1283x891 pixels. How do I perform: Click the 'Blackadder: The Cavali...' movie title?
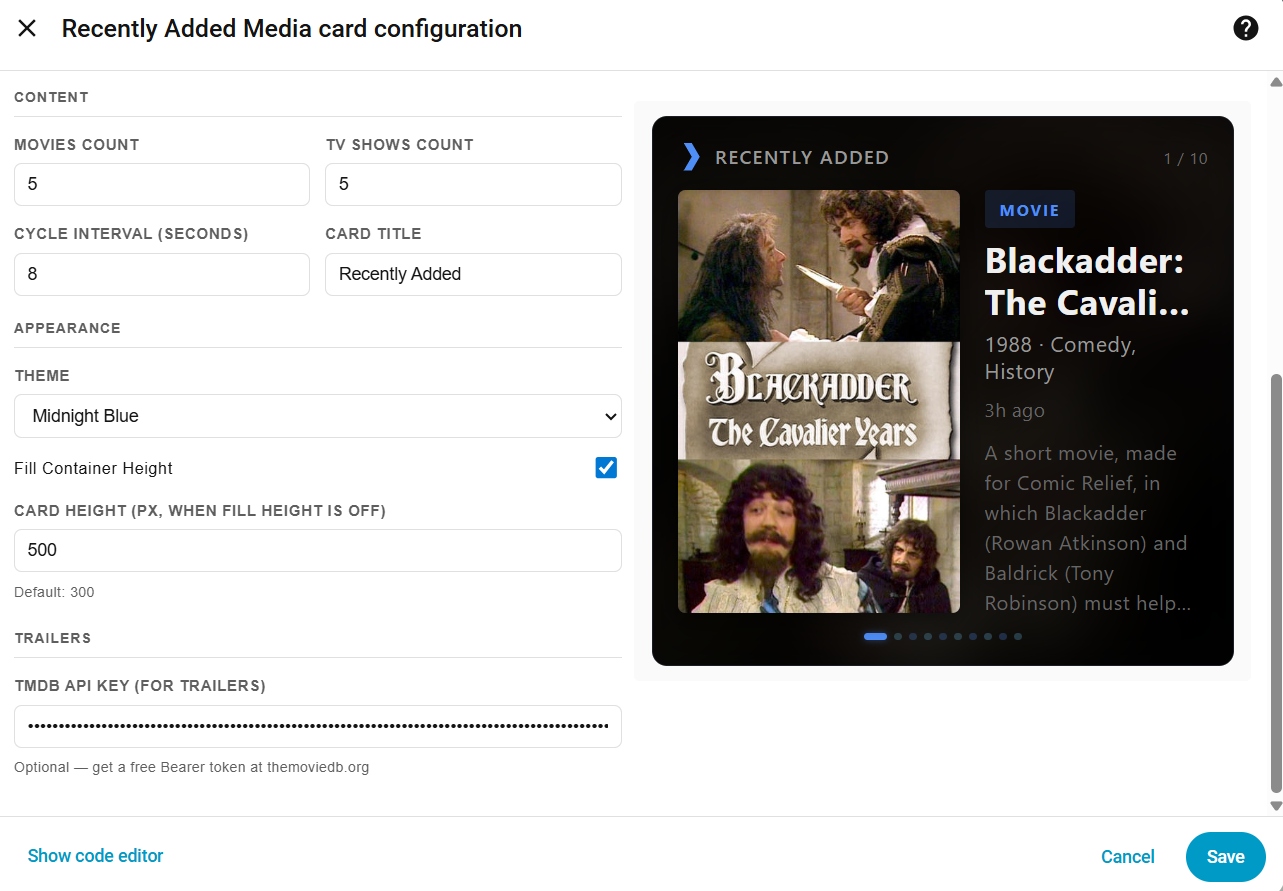tap(1088, 282)
